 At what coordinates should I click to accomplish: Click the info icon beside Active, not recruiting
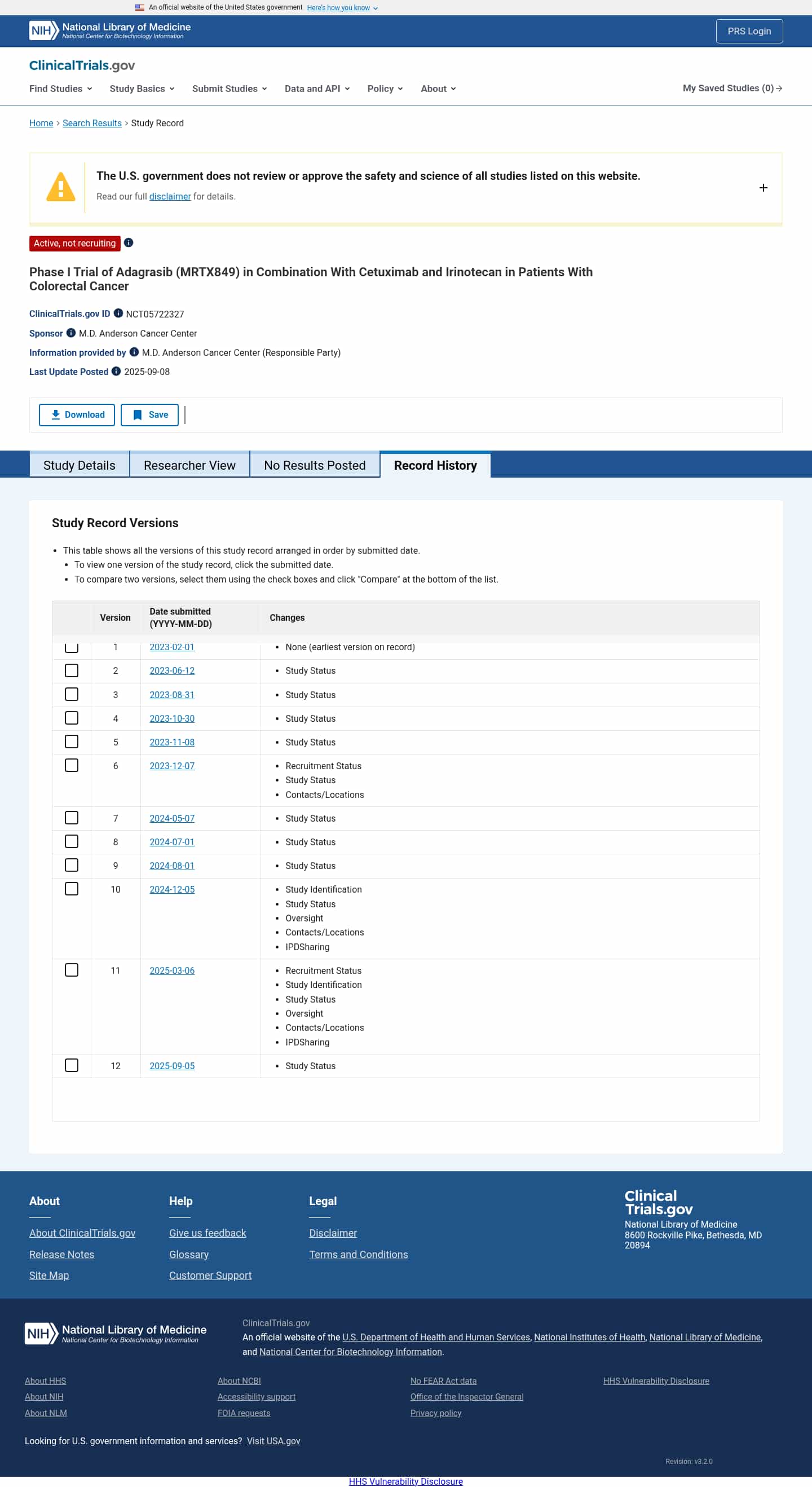pos(129,243)
